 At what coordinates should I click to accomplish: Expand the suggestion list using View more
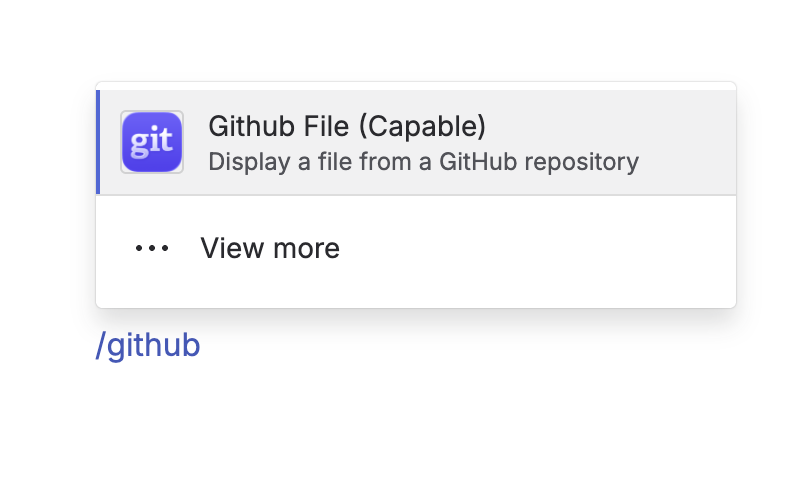416,248
